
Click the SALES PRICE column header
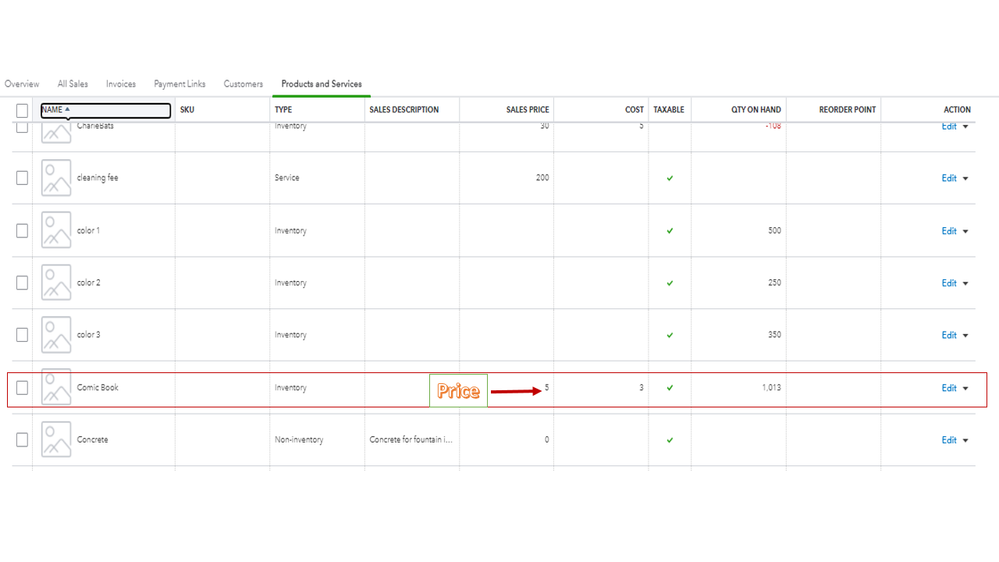528,110
